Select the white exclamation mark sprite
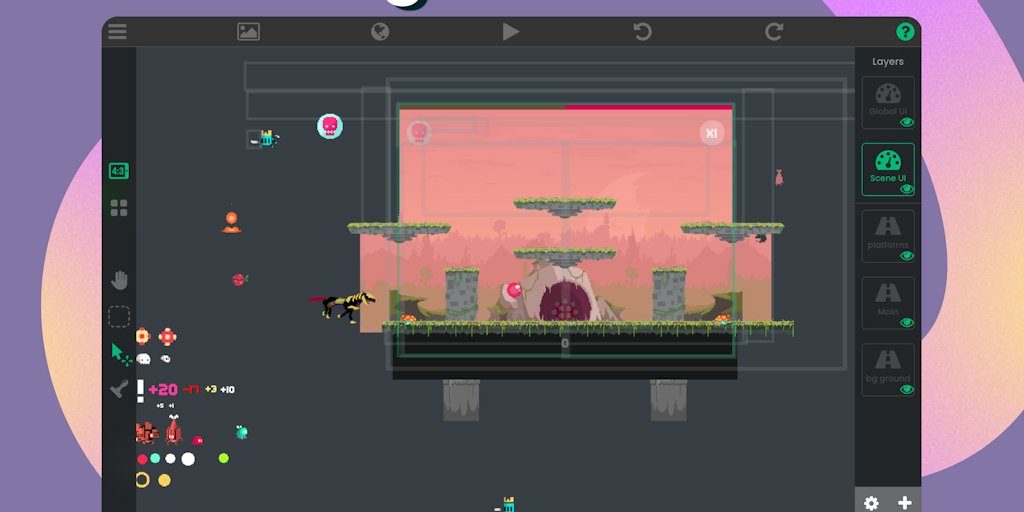The height and width of the screenshot is (512, 1024). (x=140, y=391)
